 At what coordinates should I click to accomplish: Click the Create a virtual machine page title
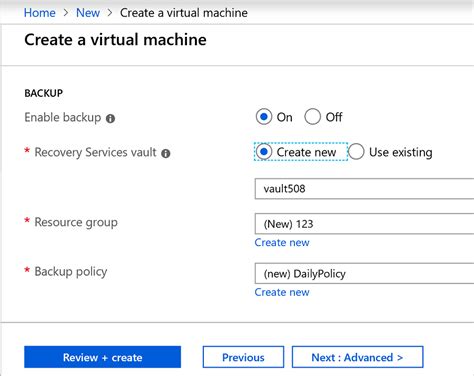[x=115, y=40]
